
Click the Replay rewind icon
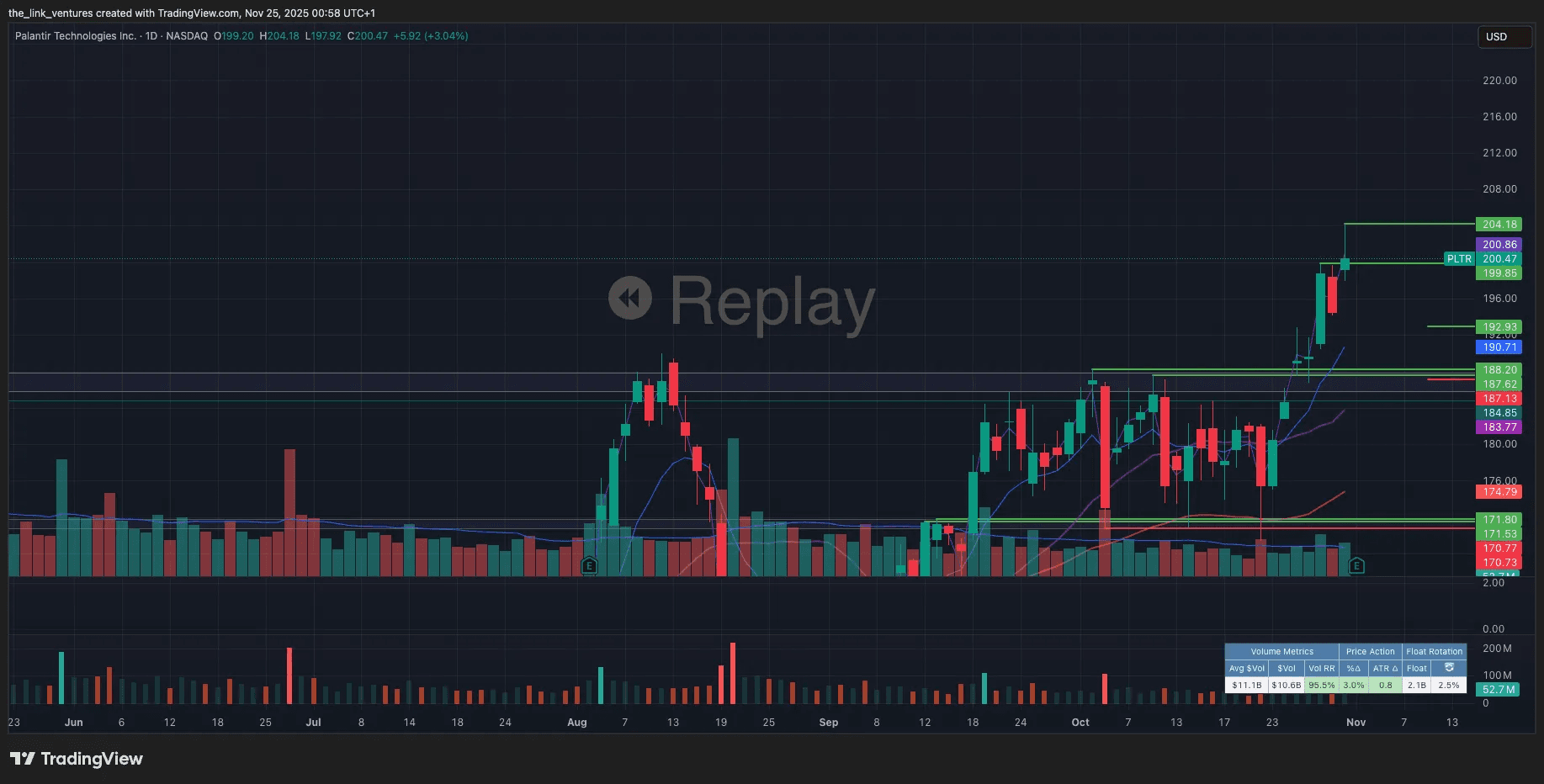[630, 298]
